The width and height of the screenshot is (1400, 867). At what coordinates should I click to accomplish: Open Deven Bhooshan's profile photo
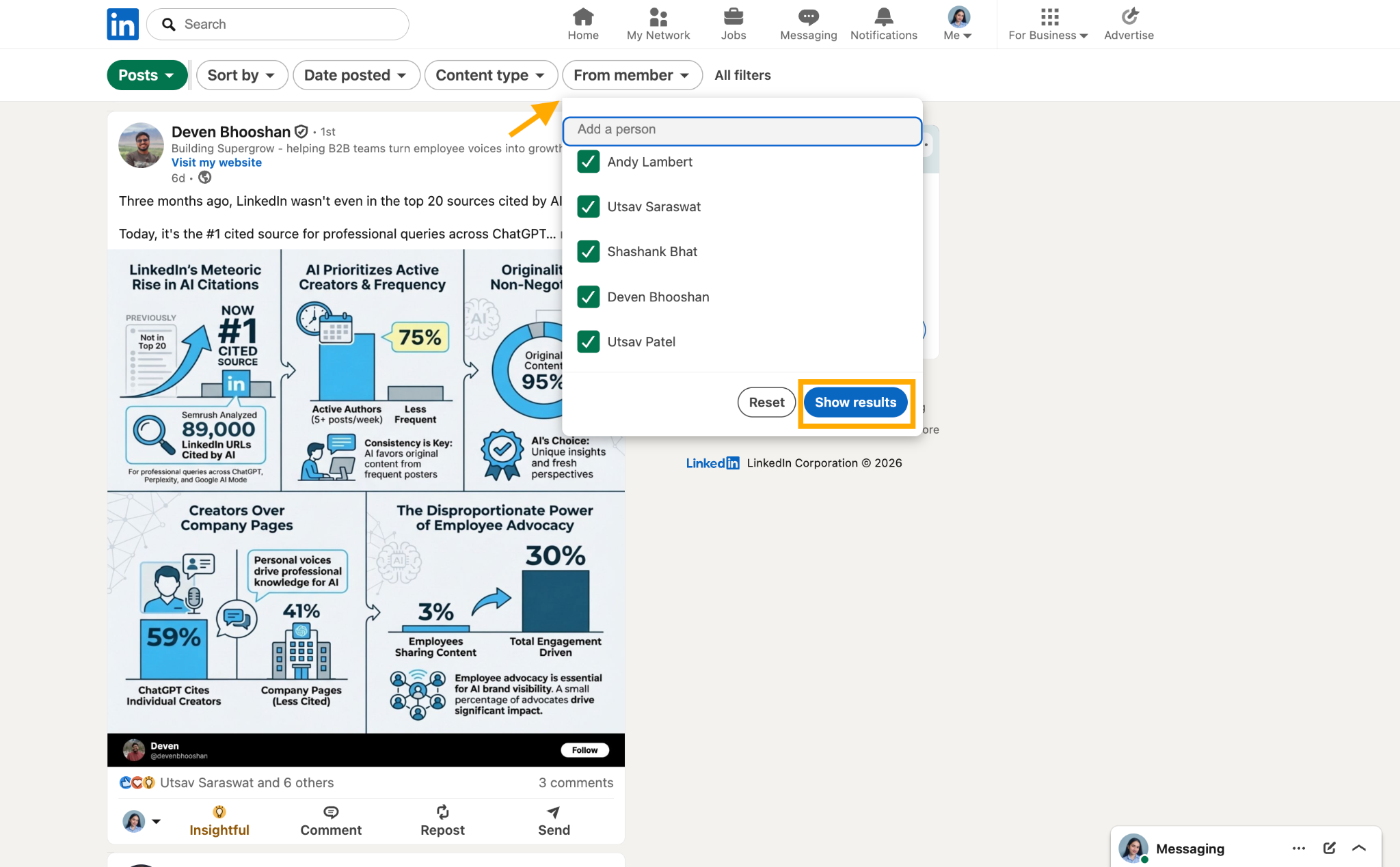tap(141, 146)
